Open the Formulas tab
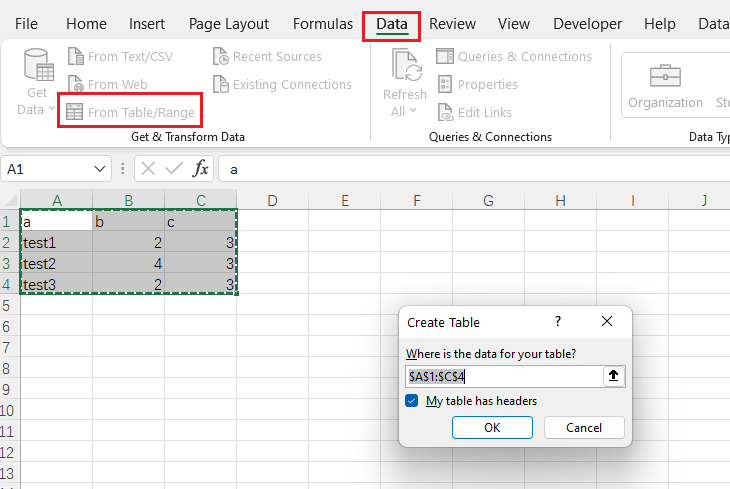Screen dimensions: 730x489 323,24
